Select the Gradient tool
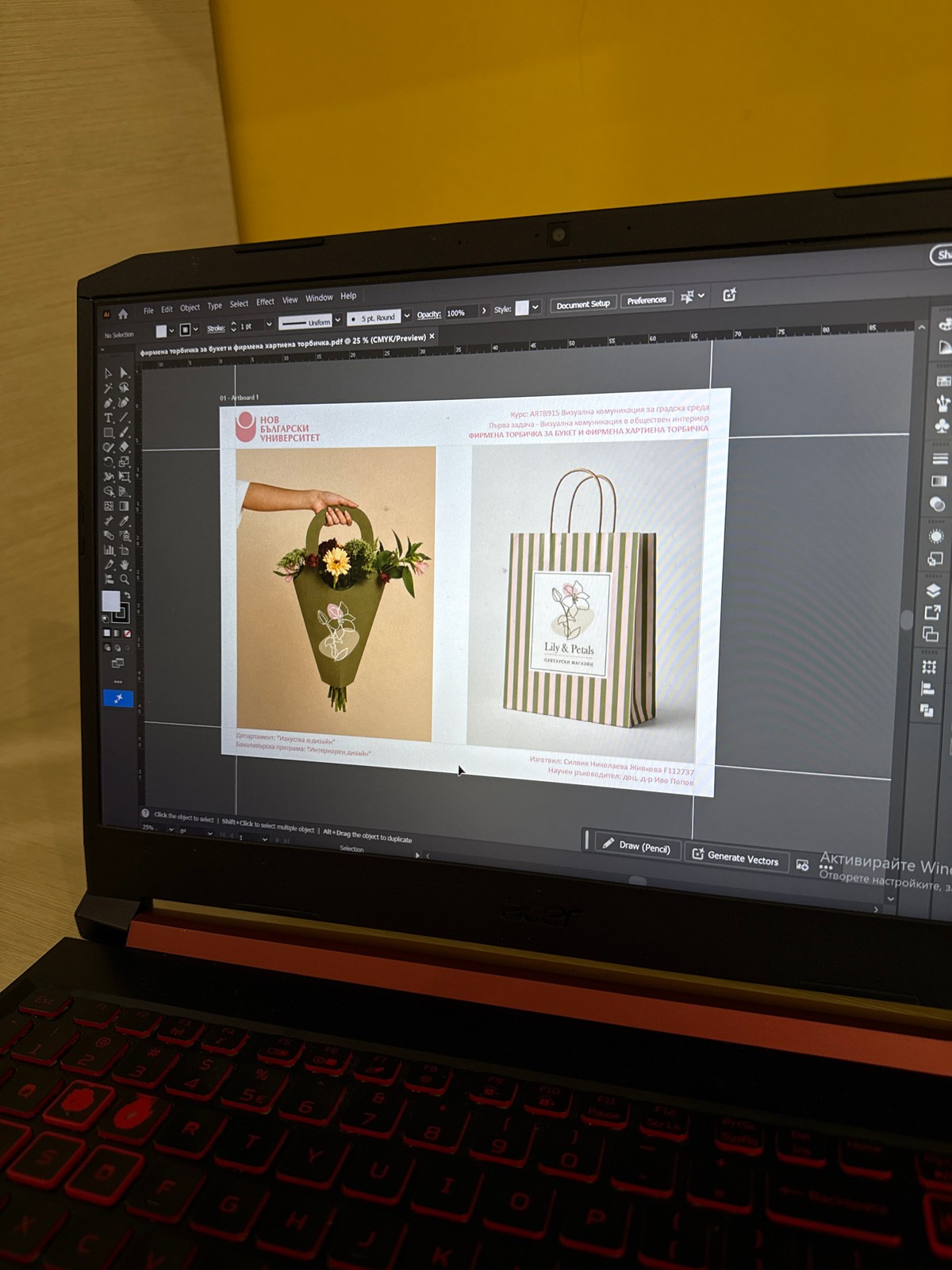Image resolution: width=952 pixels, height=1270 pixels. coord(124,506)
